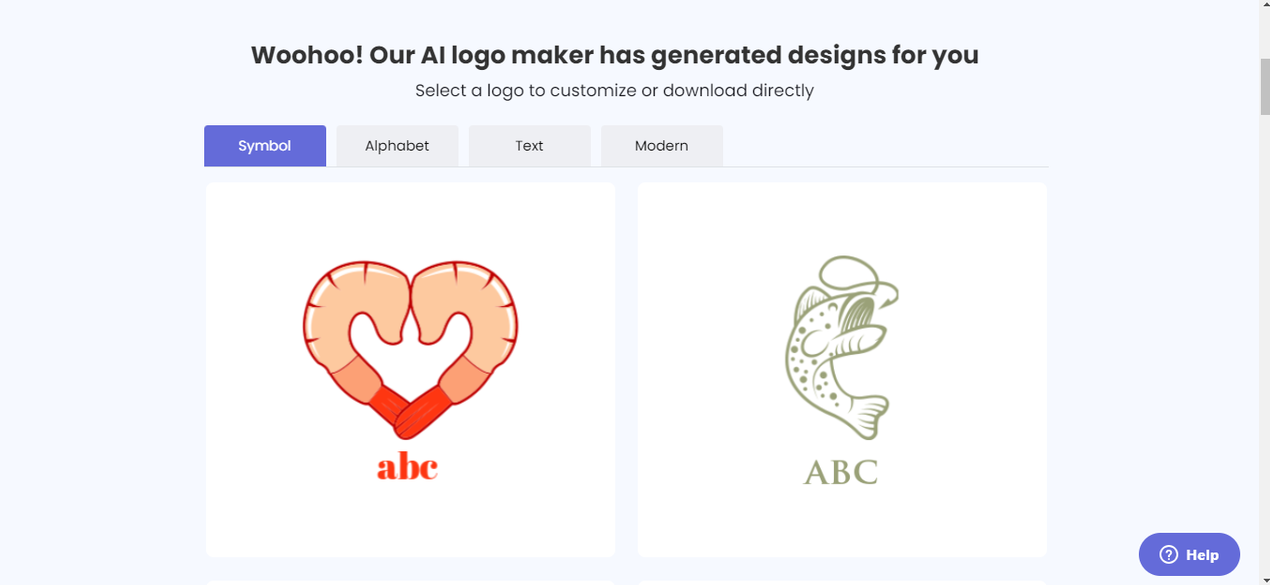The width and height of the screenshot is (1270, 585).
Task: Click the partially visible card below shrimp logo
Action: [410, 582]
